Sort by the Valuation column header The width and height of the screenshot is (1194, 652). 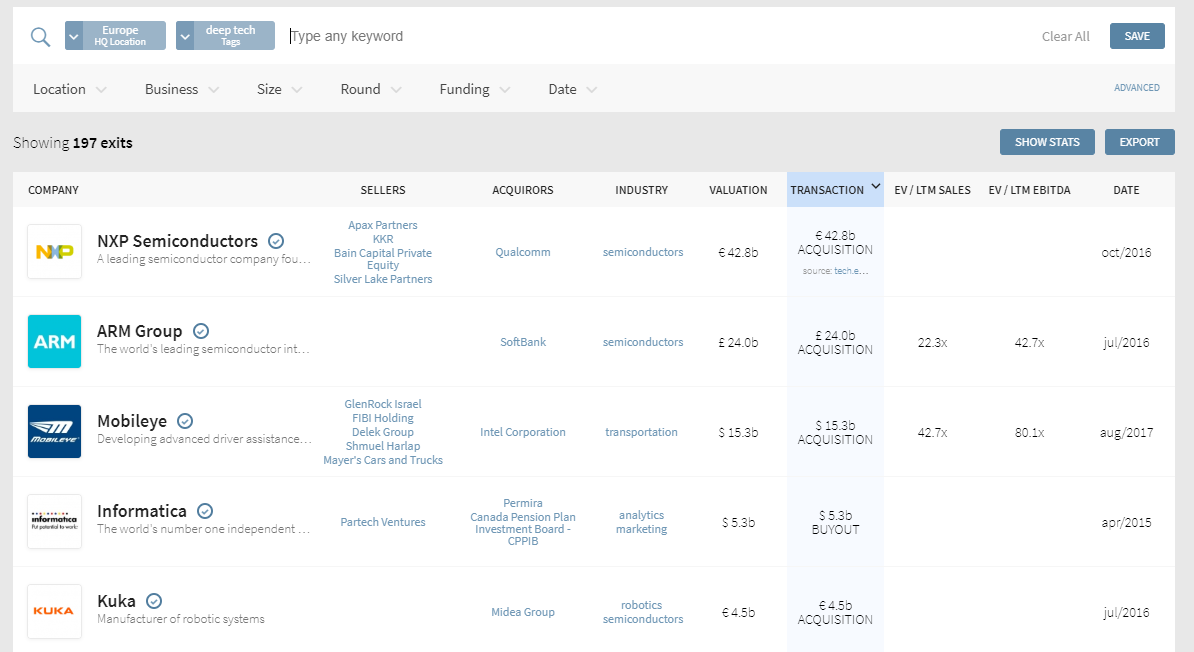click(x=738, y=190)
